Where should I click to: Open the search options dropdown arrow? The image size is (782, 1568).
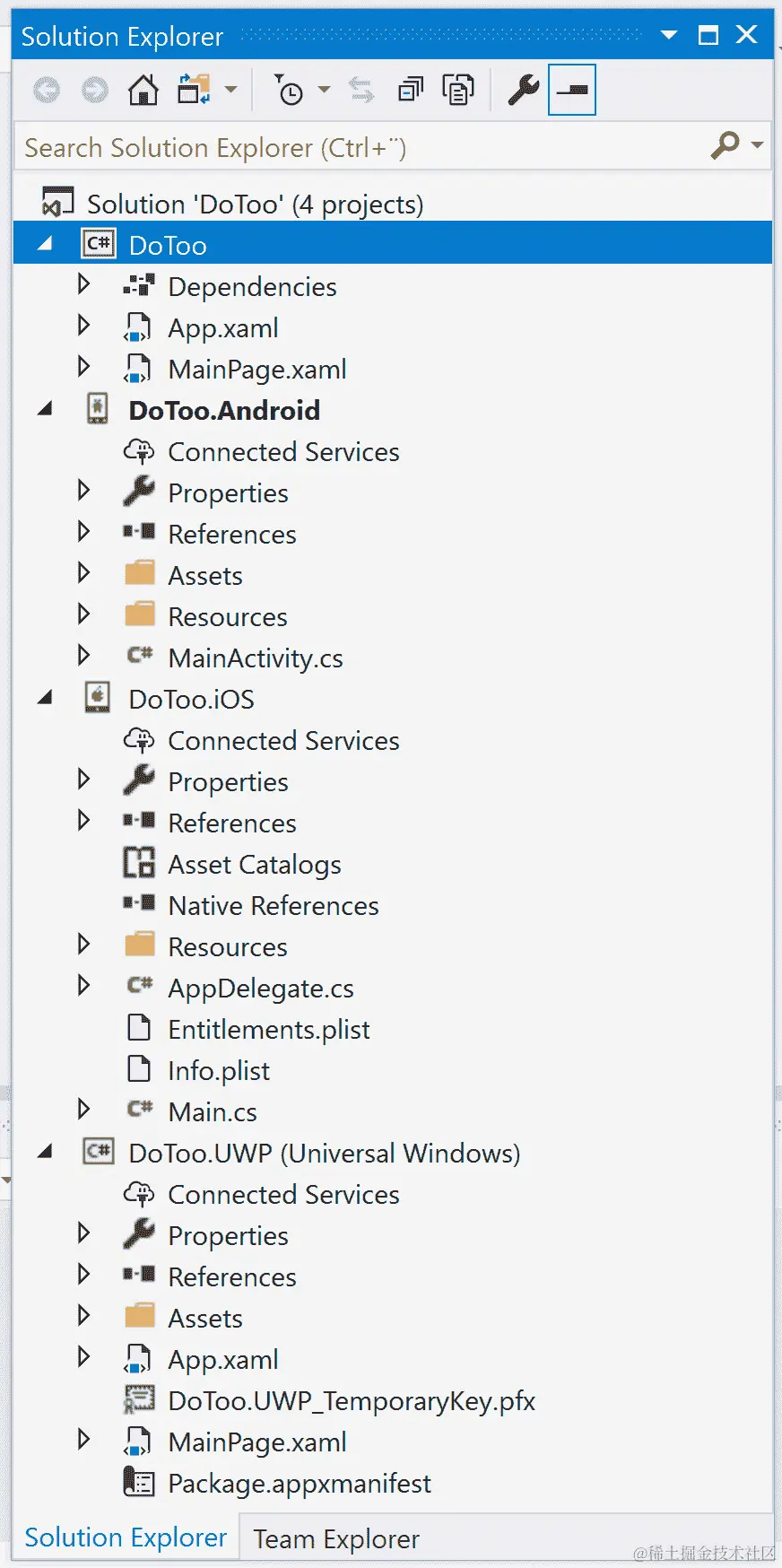click(758, 144)
